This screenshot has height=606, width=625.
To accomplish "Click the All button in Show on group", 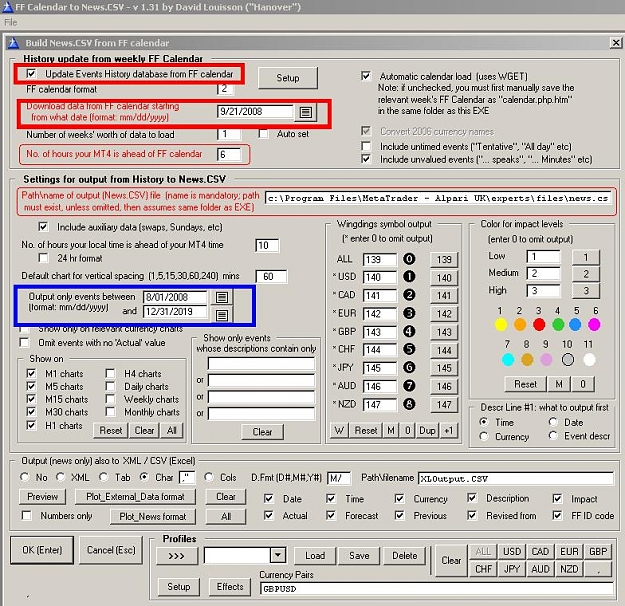I will (172, 431).
